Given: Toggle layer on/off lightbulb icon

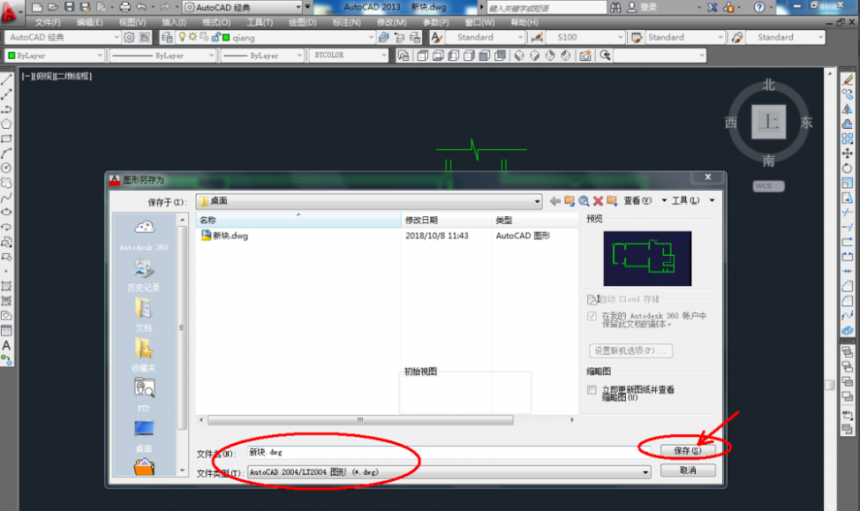Looking at the screenshot, I should tap(183, 37).
